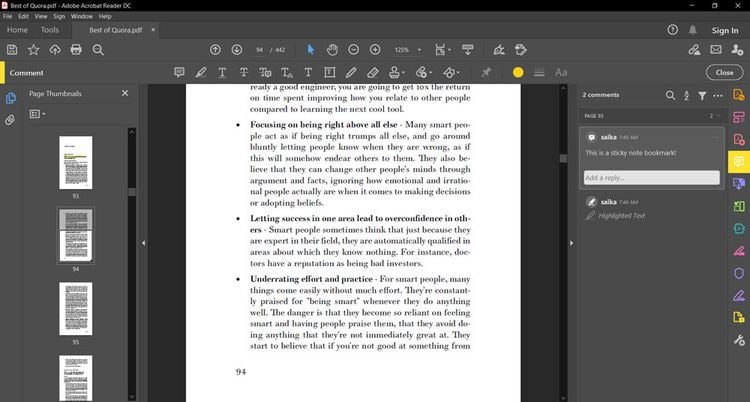The width and height of the screenshot is (750, 402).
Task: Click the Zoom out minus icon
Action: 353,50
